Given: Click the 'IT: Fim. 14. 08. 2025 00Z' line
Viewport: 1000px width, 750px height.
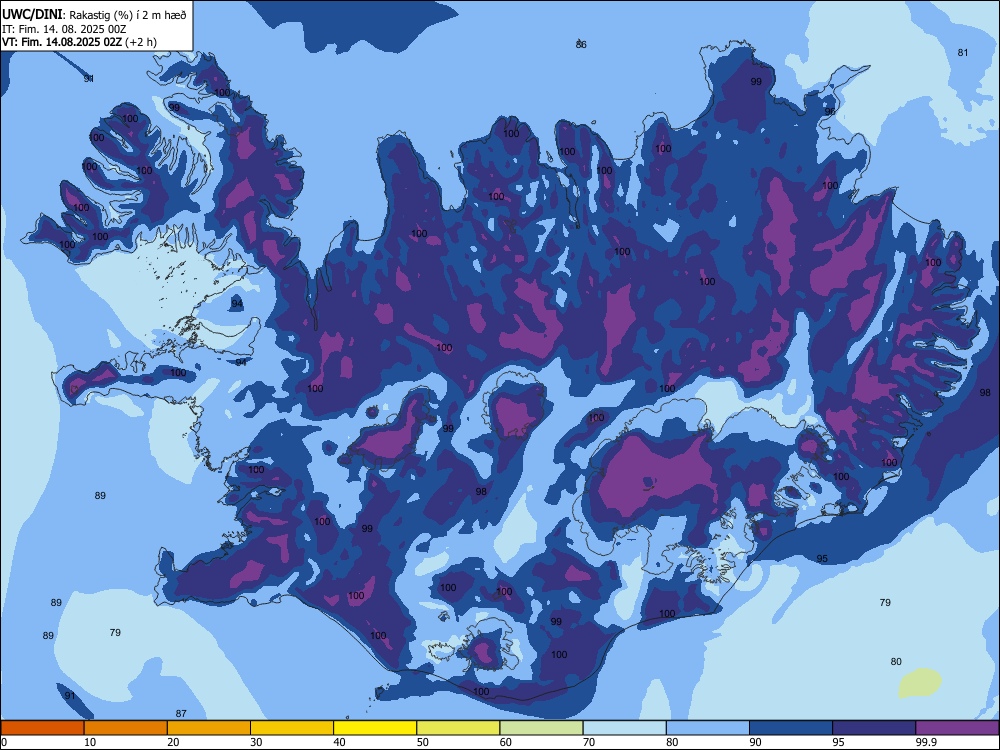Looking at the screenshot, I should [64, 29].
